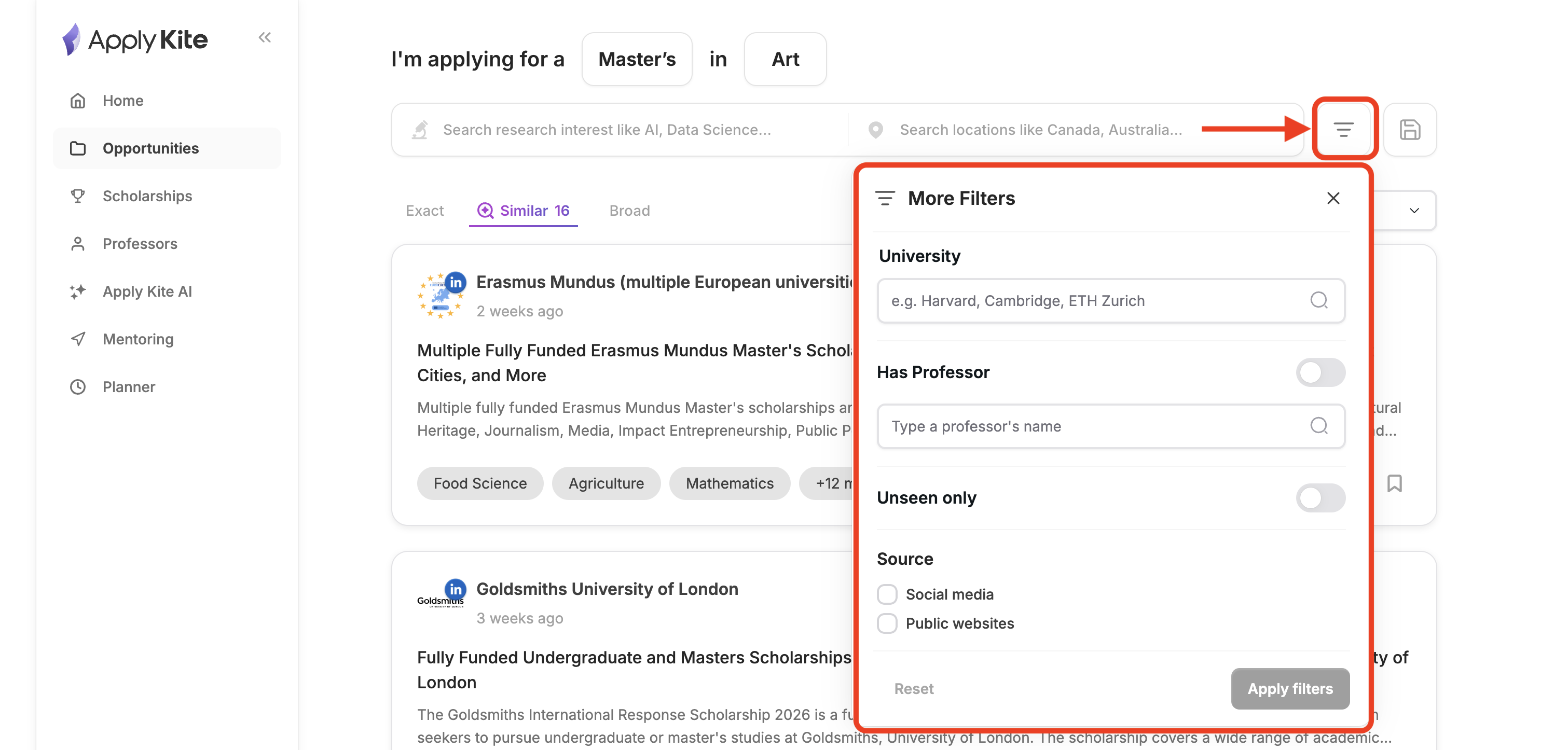The image size is (1568, 750).
Task: Expand the sort dropdown chevron
Action: click(x=1413, y=211)
